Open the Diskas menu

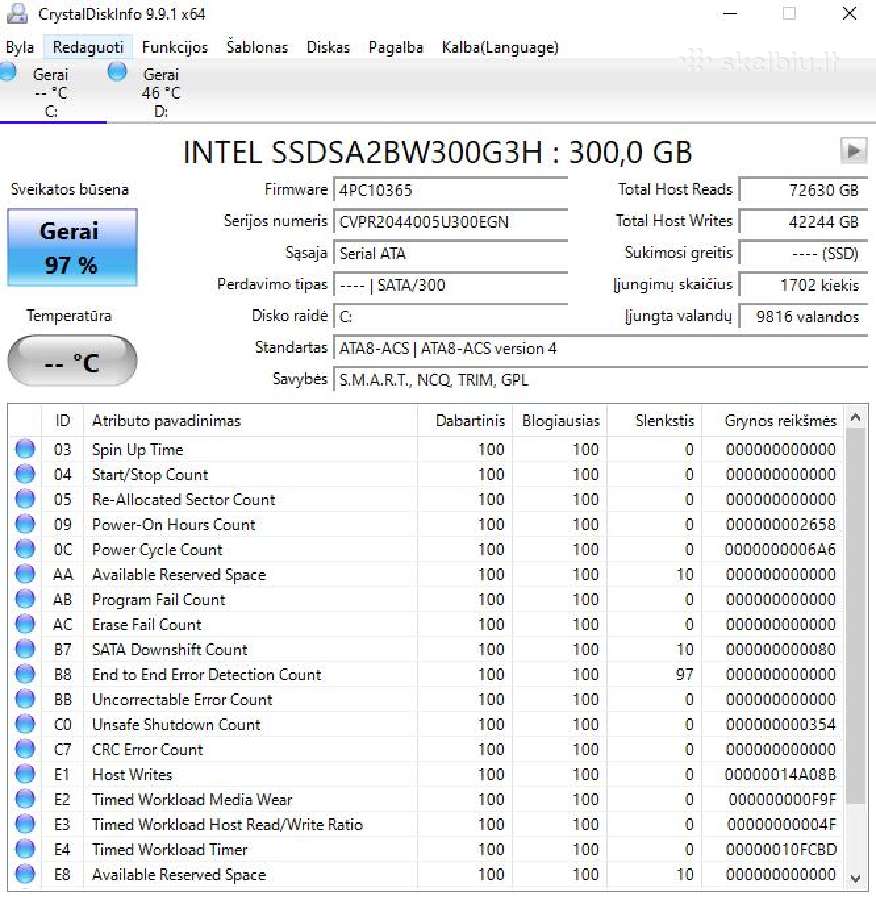(x=328, y=47)
